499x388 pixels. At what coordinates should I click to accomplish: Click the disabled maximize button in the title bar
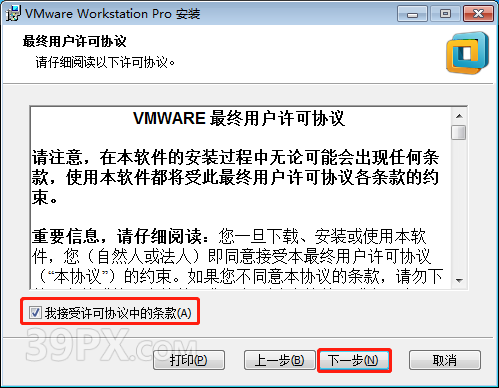click(445, 14)
